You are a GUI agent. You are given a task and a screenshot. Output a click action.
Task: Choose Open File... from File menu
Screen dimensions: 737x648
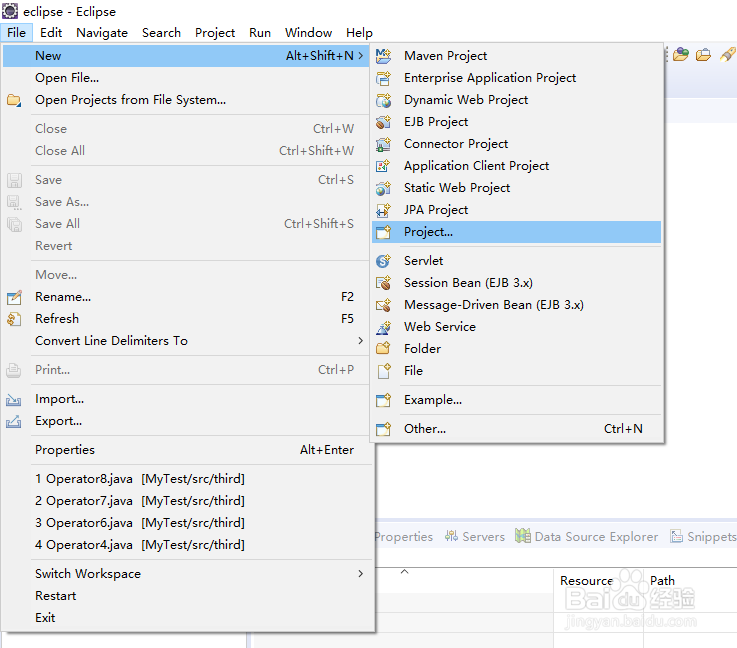click(x=186, y=78)
